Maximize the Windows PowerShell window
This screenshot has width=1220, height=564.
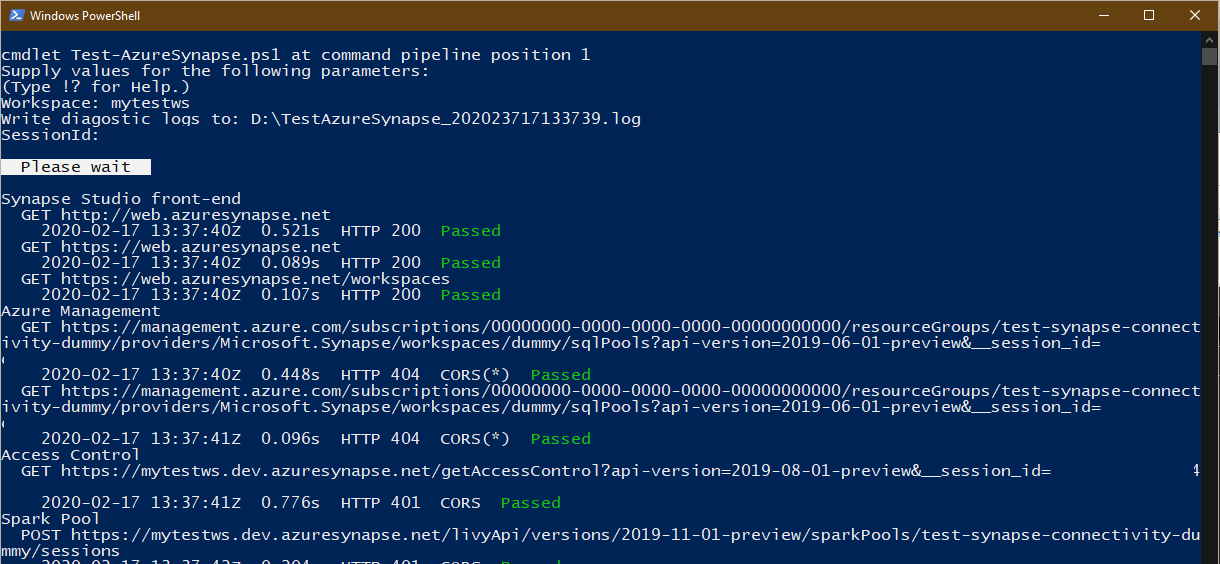[1149, 15]
